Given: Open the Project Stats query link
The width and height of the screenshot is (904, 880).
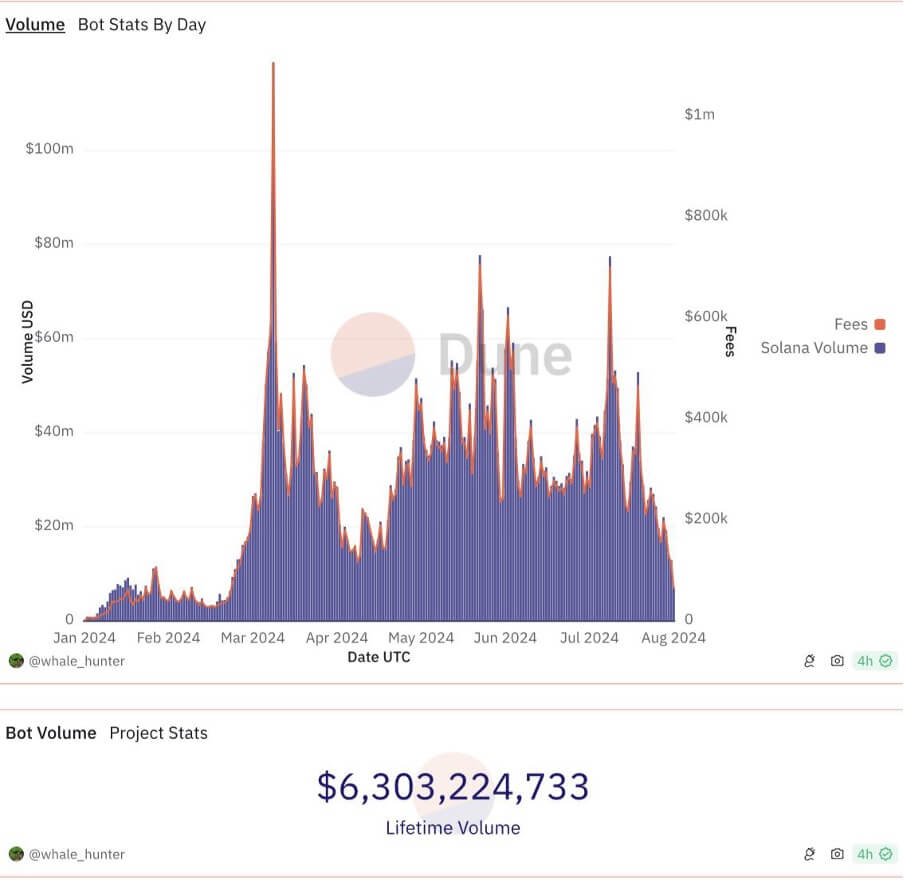Looking at the screenshot, I should point(158,733).
